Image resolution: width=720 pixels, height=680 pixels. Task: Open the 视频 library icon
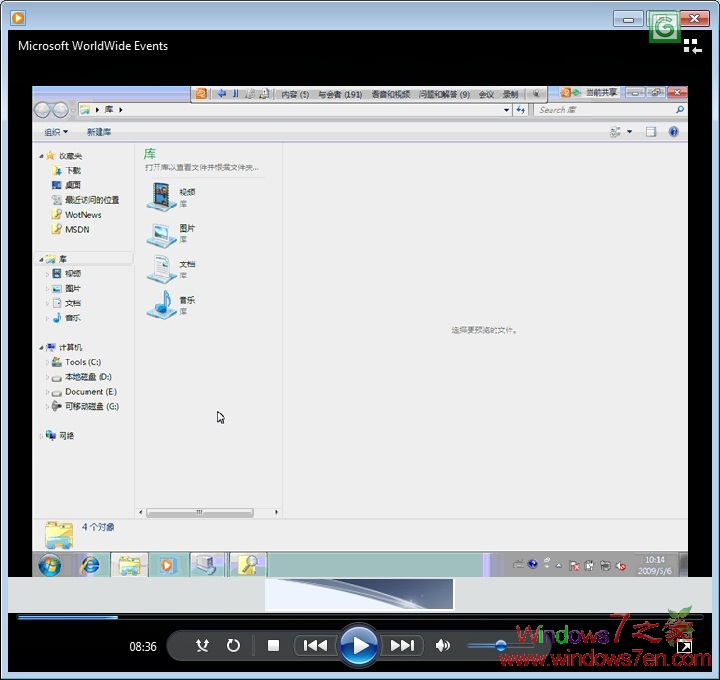pyautogui.click(x=160, y=197)
